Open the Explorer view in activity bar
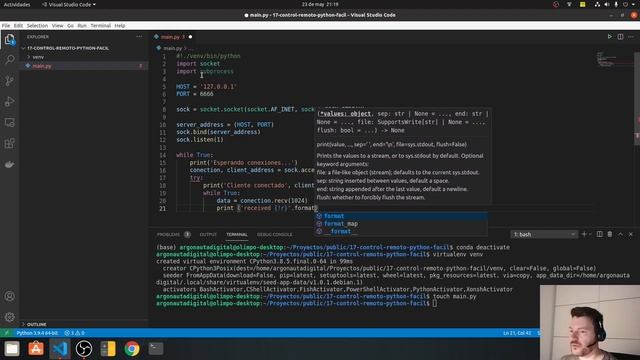 coord(10,40)
